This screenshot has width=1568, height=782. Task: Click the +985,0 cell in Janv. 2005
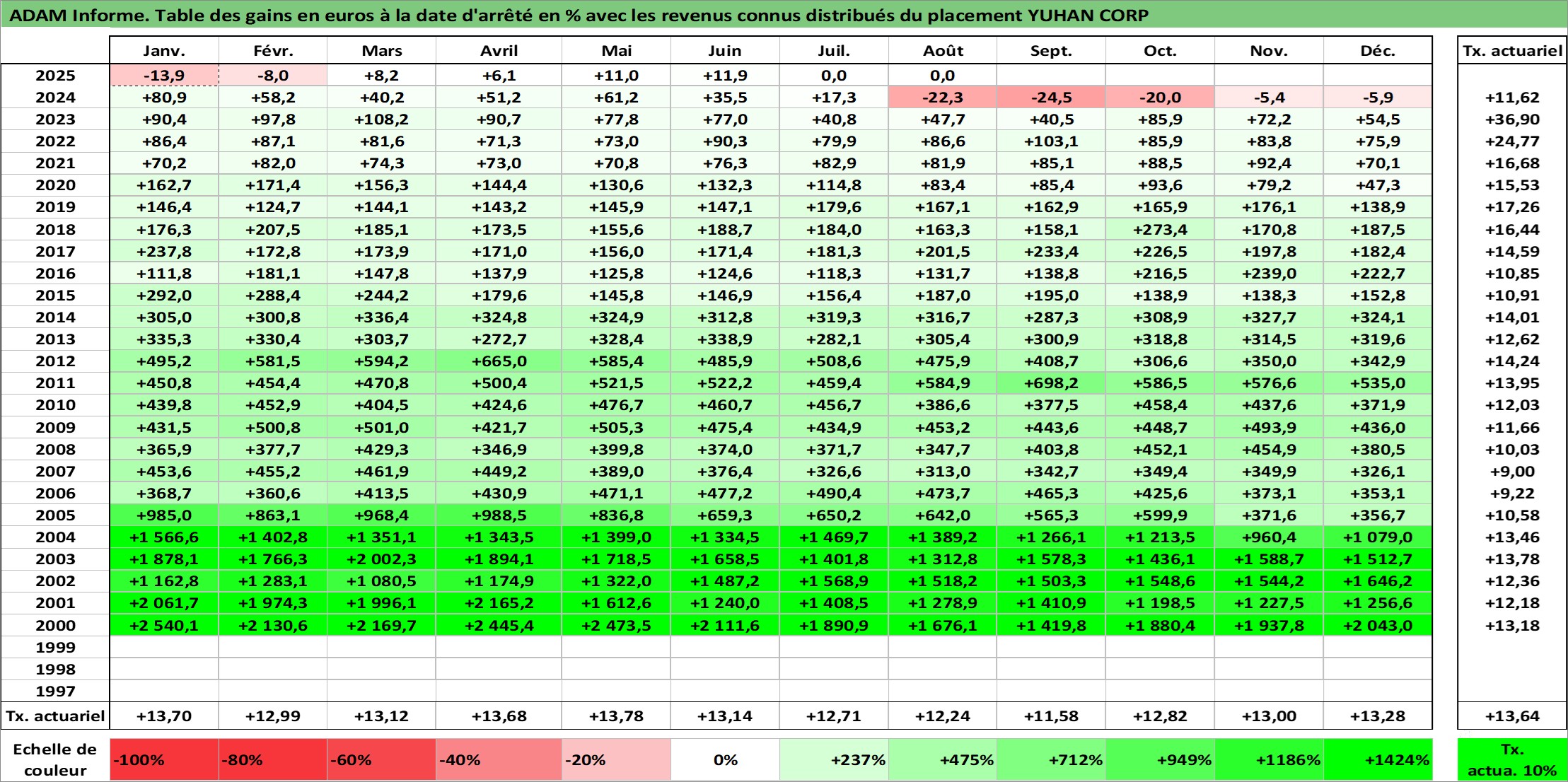click(164, 515)
